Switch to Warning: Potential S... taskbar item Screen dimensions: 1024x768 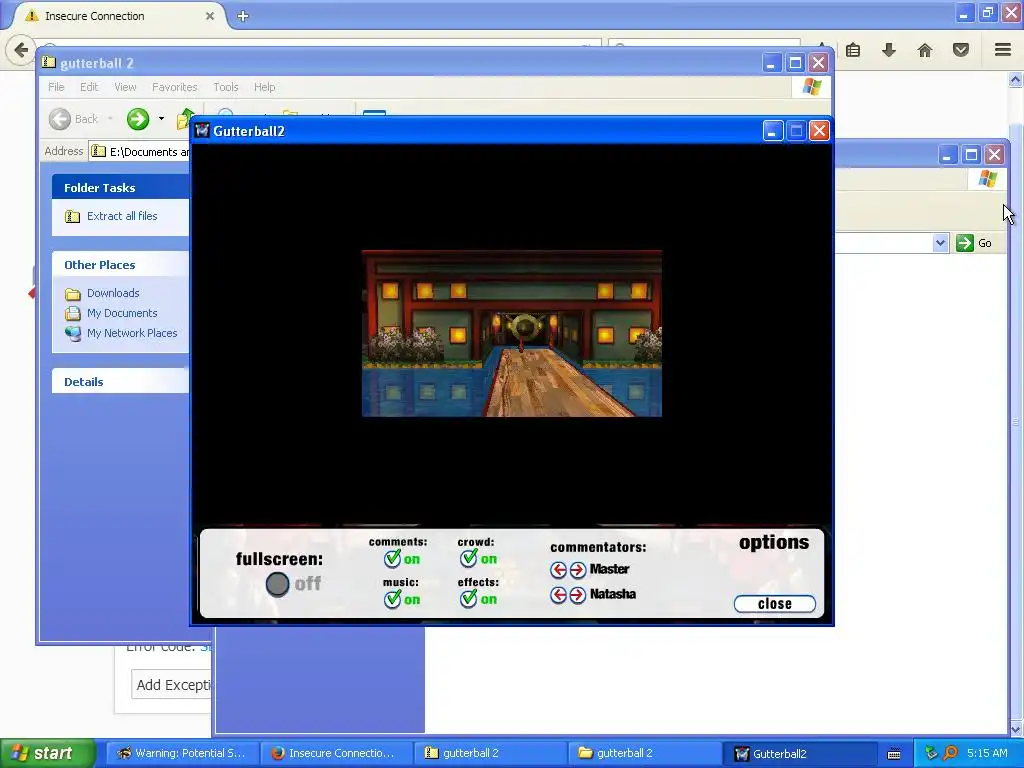click(183, 753)
